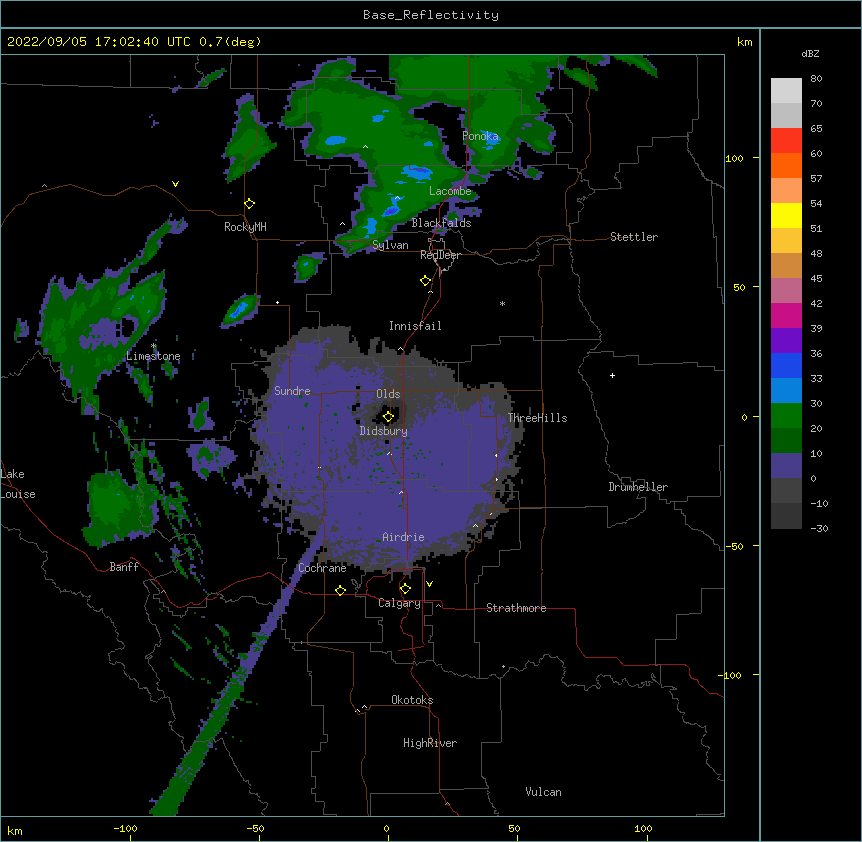Click the Calgary city label
This screenshot has width=862, height=842.
tap(399, 603)
